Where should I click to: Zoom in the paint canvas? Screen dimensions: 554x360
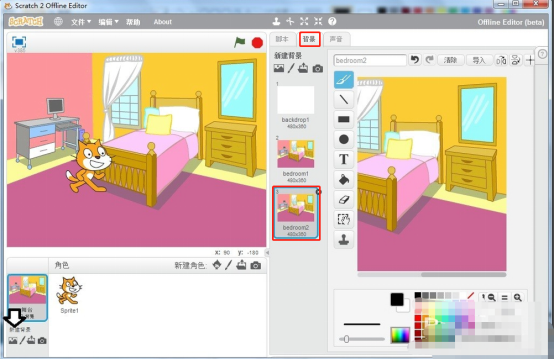coord(518,297)
